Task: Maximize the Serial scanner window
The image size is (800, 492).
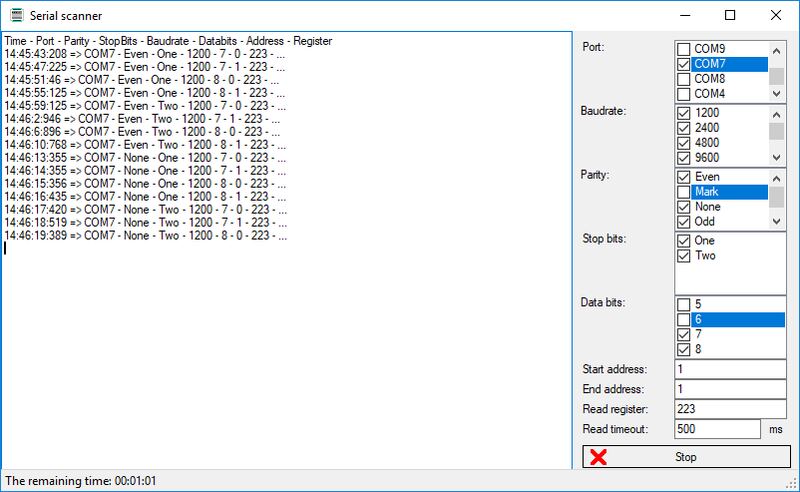Action: coord(730,15)
